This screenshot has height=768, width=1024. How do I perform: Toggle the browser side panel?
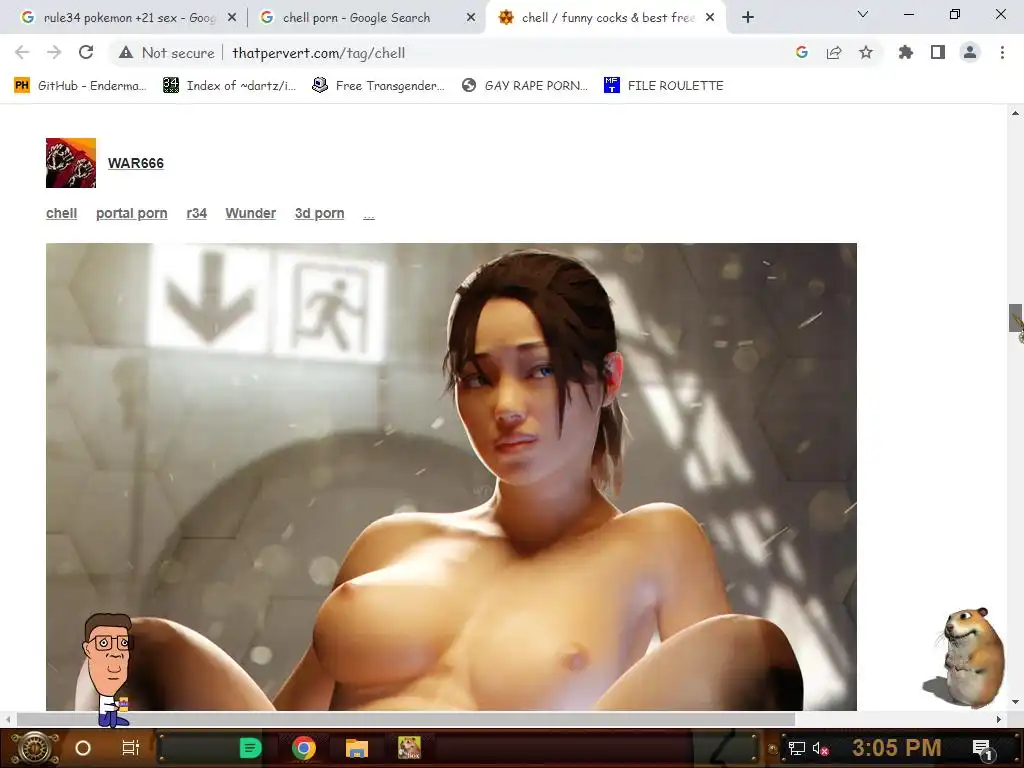tap(938, 52)
